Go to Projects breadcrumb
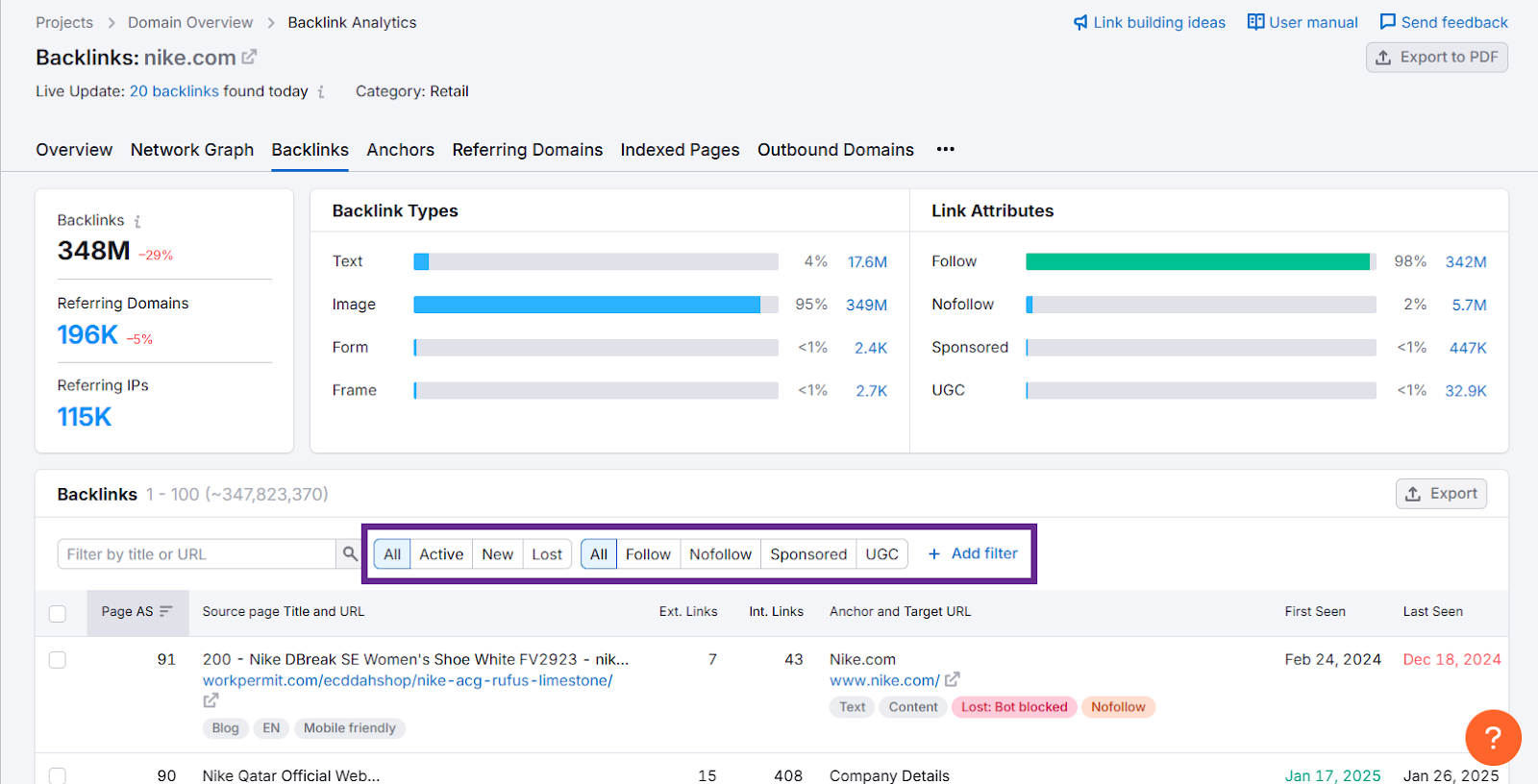The height and width of the screenshot is (784, 1538). (x=64, y=22)
